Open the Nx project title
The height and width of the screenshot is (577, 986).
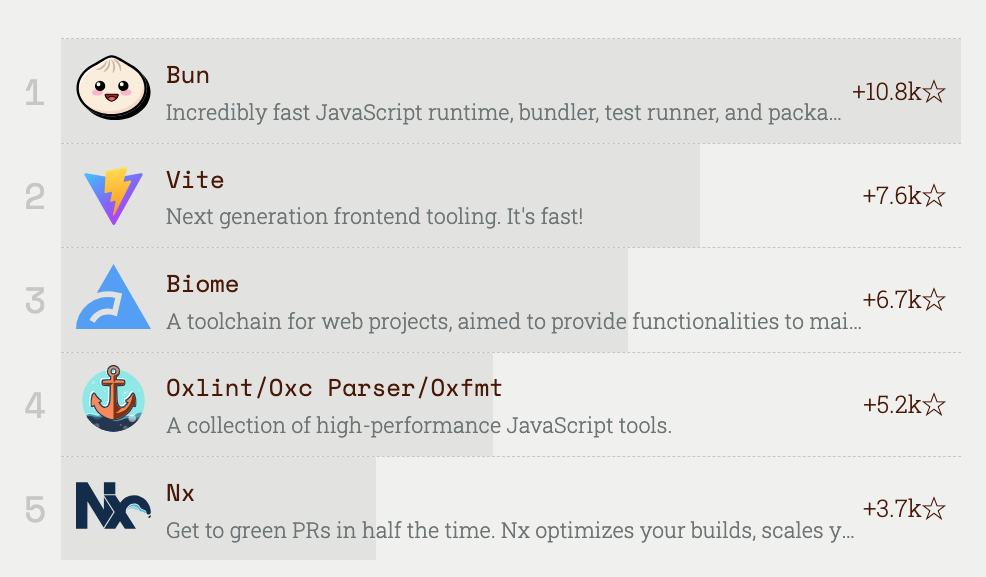[181, 493]
